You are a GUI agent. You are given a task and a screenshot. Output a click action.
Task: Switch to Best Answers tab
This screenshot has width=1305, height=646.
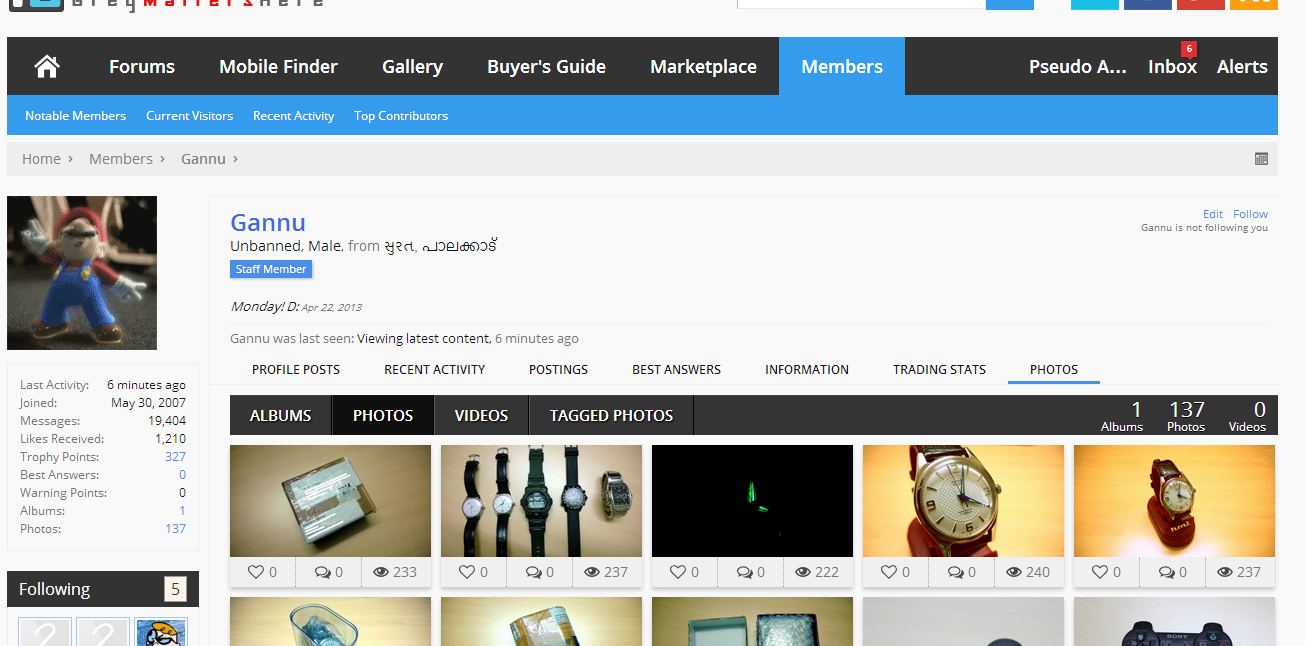(x=676, y=369)
